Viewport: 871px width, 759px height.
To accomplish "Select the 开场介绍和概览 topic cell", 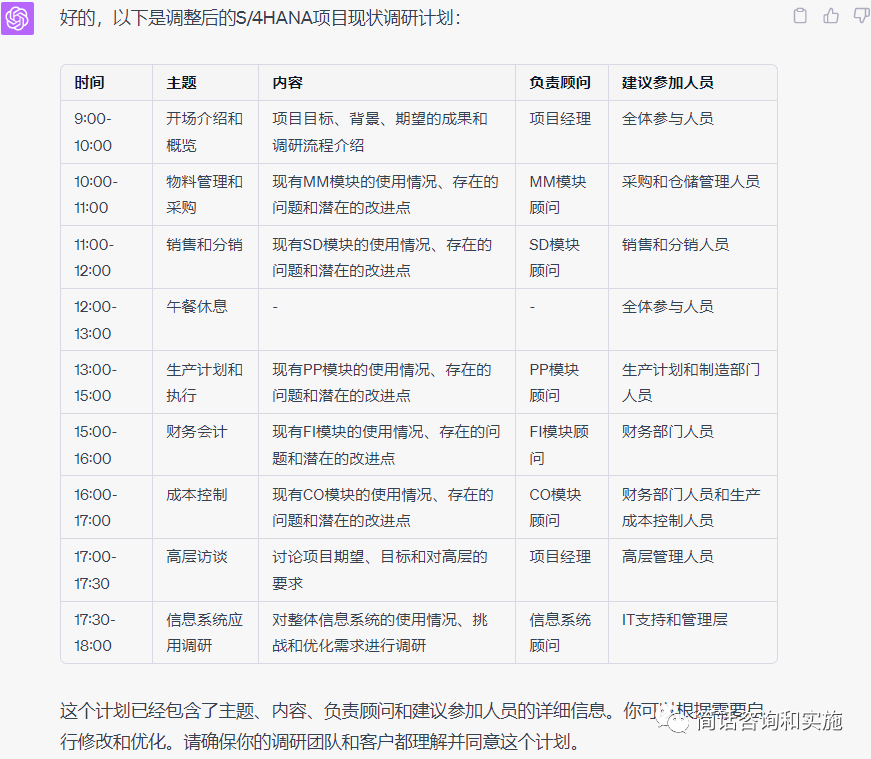I will point(204,131).
